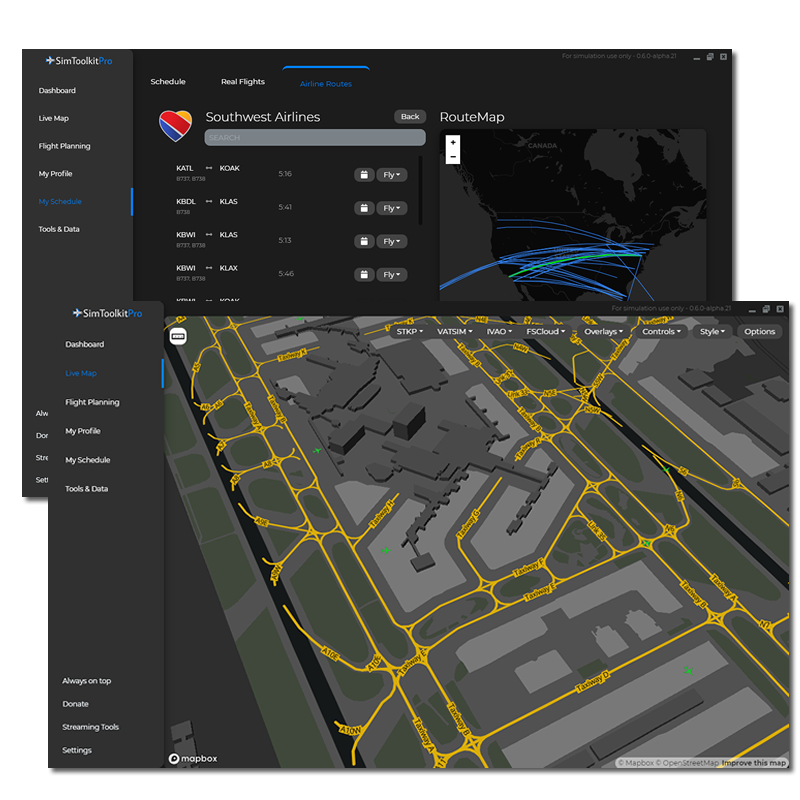Expand the VATSIM dropdown menu
The height and width of the screenshot is (800, 800).
(456, 331)
